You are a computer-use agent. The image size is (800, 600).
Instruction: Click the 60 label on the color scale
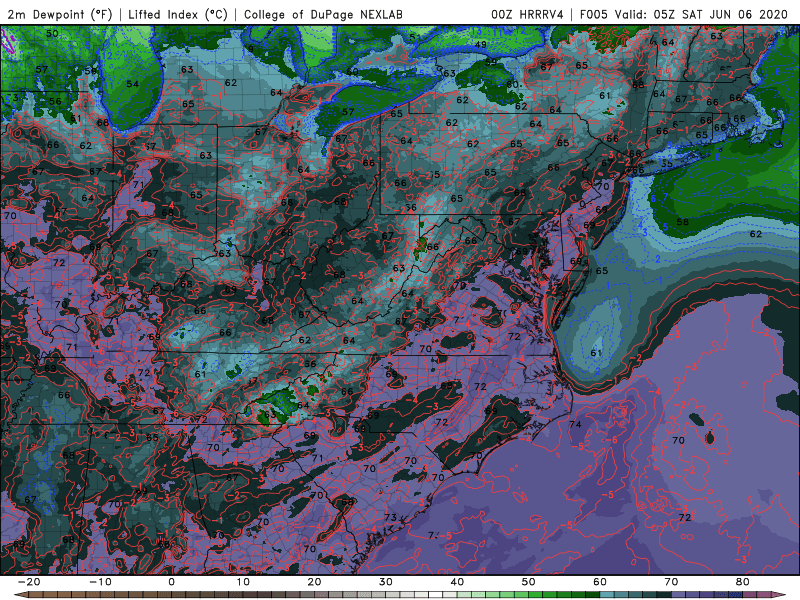600,582
